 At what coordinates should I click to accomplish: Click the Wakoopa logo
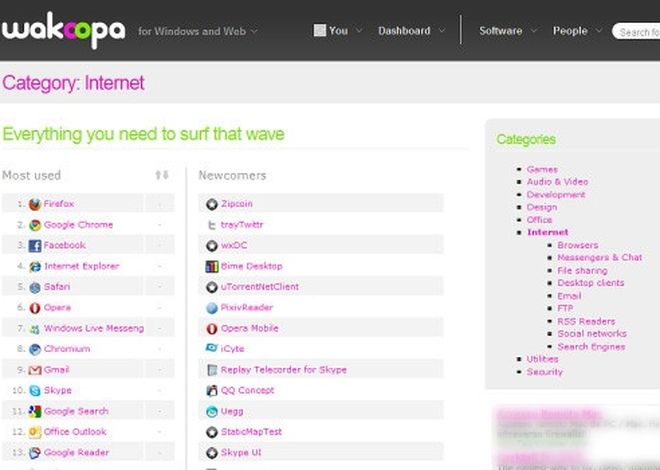click(x=63, y=29)
